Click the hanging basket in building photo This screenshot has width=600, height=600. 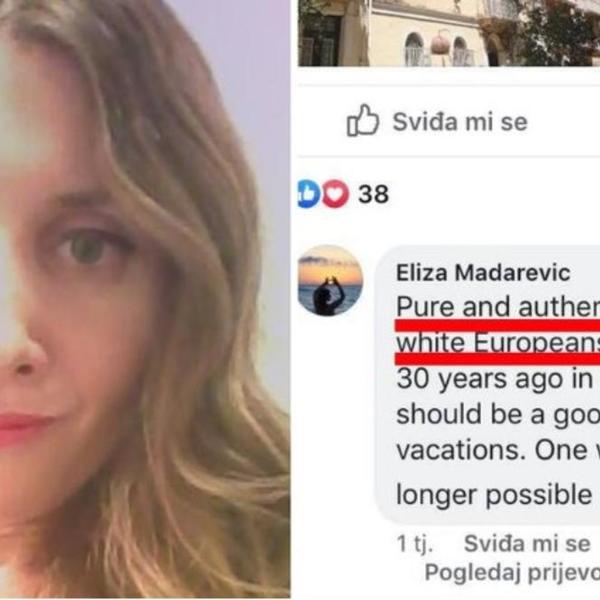click(x=440, y=45)
